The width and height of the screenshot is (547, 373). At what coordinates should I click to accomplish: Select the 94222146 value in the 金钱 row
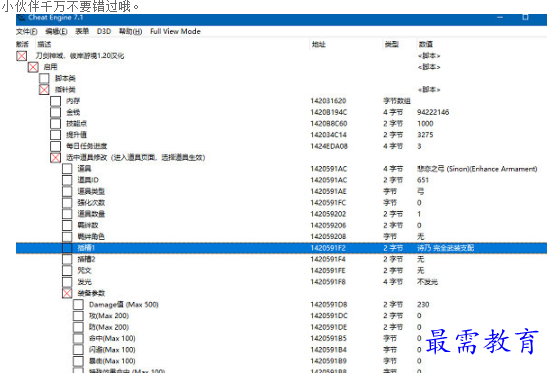[x=433, y=112]
